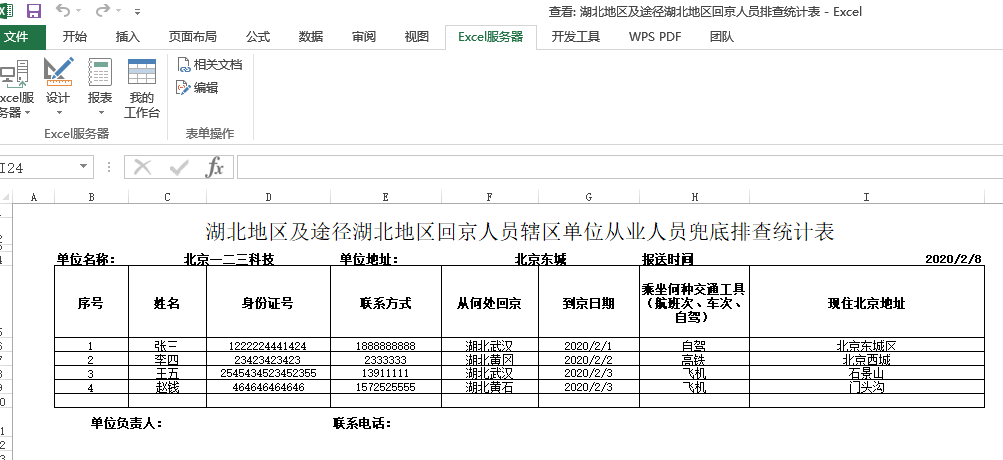Switch to the 公式 ribbon tab

coord(258,36)
